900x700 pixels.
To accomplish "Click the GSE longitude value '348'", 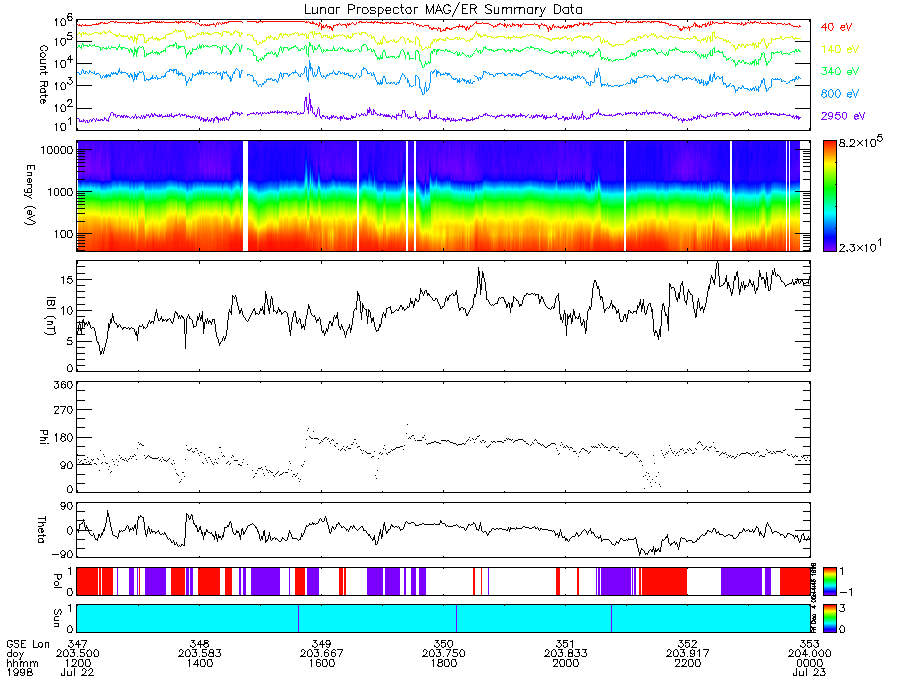I will pos(199,644).
